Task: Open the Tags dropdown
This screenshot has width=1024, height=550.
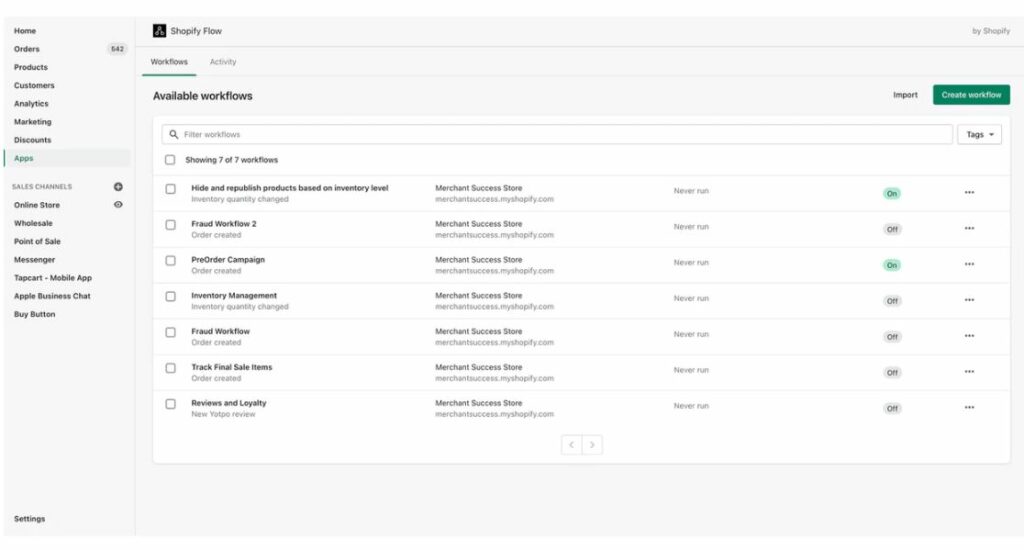Action: tap(979, 135)
